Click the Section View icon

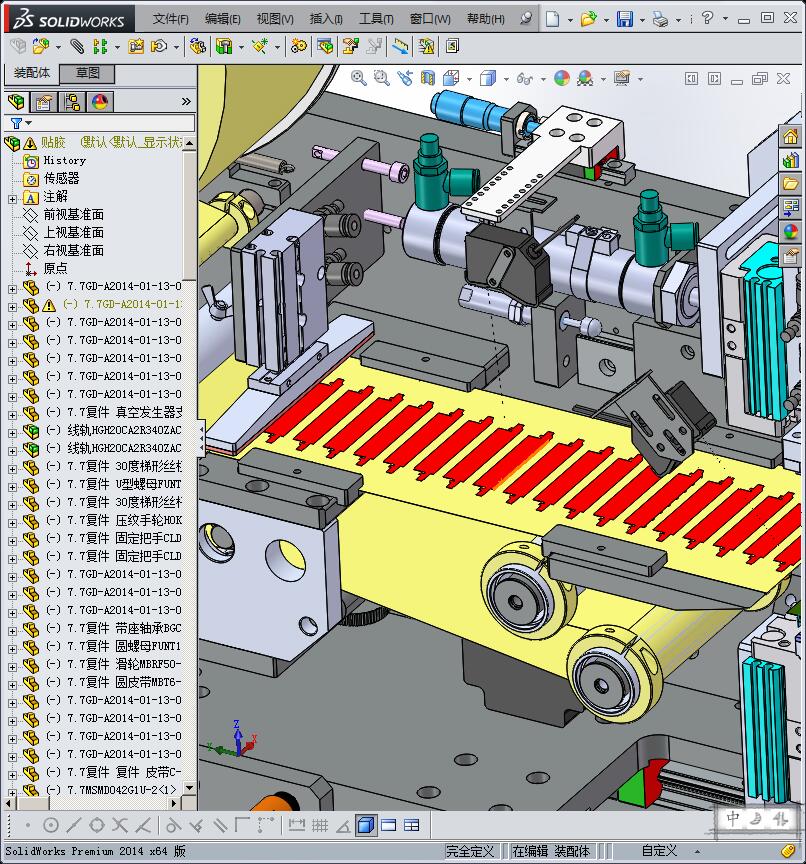(428, 78)
